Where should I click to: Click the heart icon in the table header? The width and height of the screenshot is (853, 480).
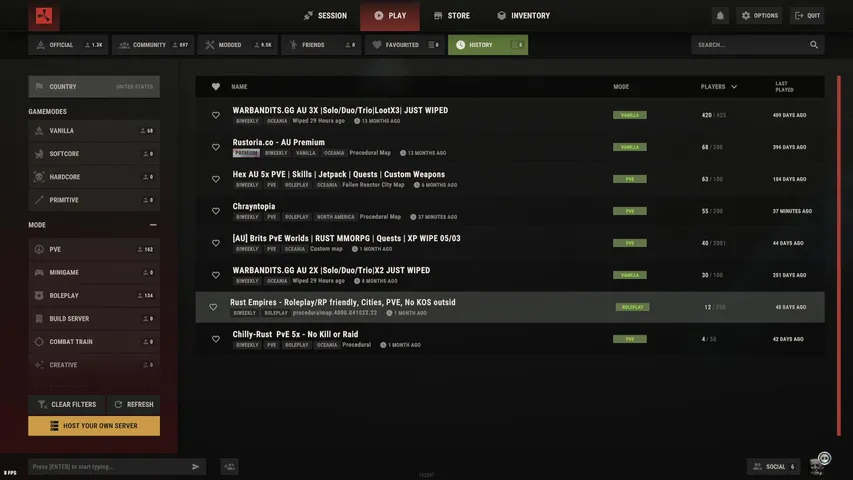click(x=216, y=87)
